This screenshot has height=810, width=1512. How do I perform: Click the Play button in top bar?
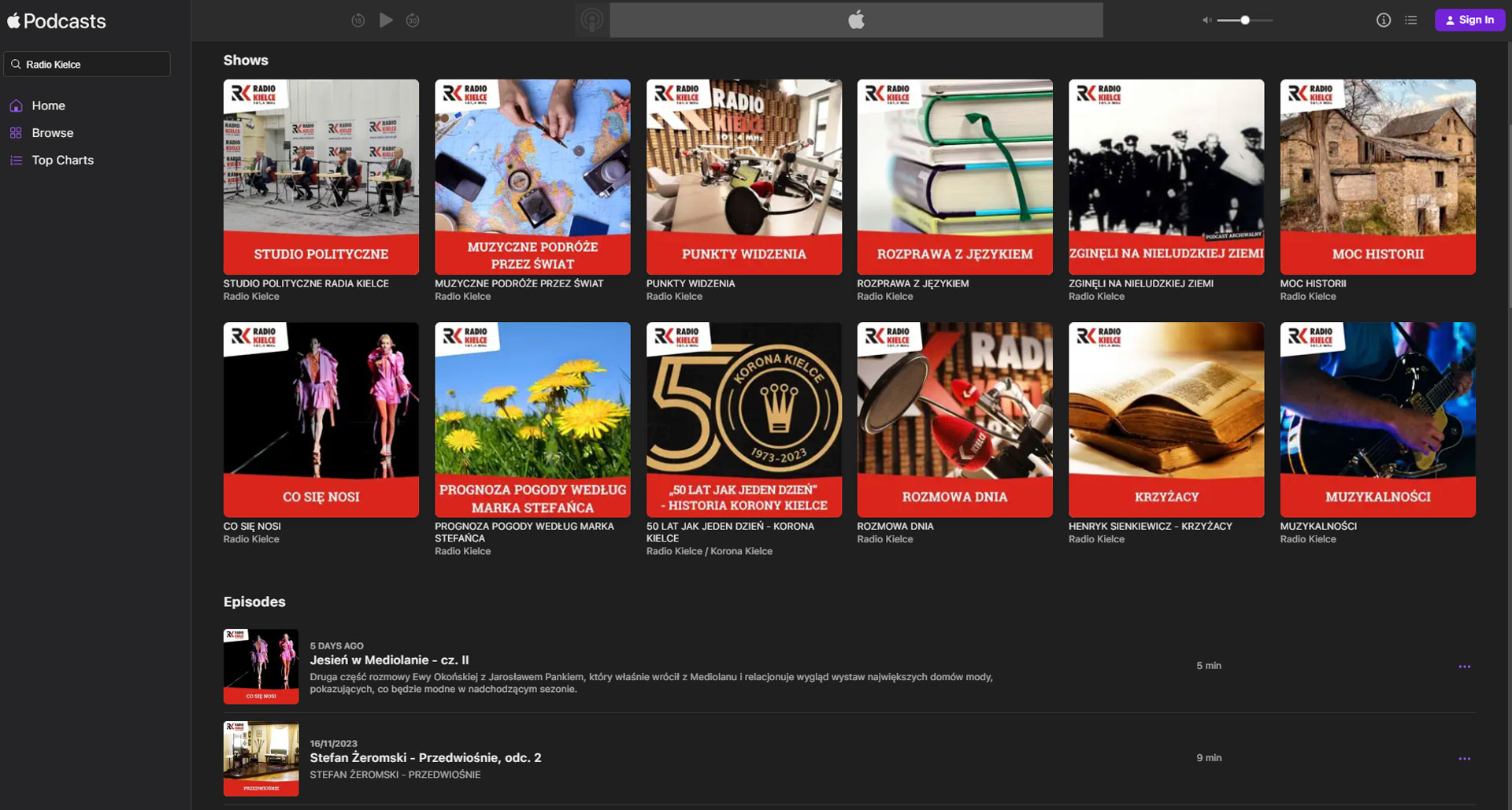(x=386, y=20)
